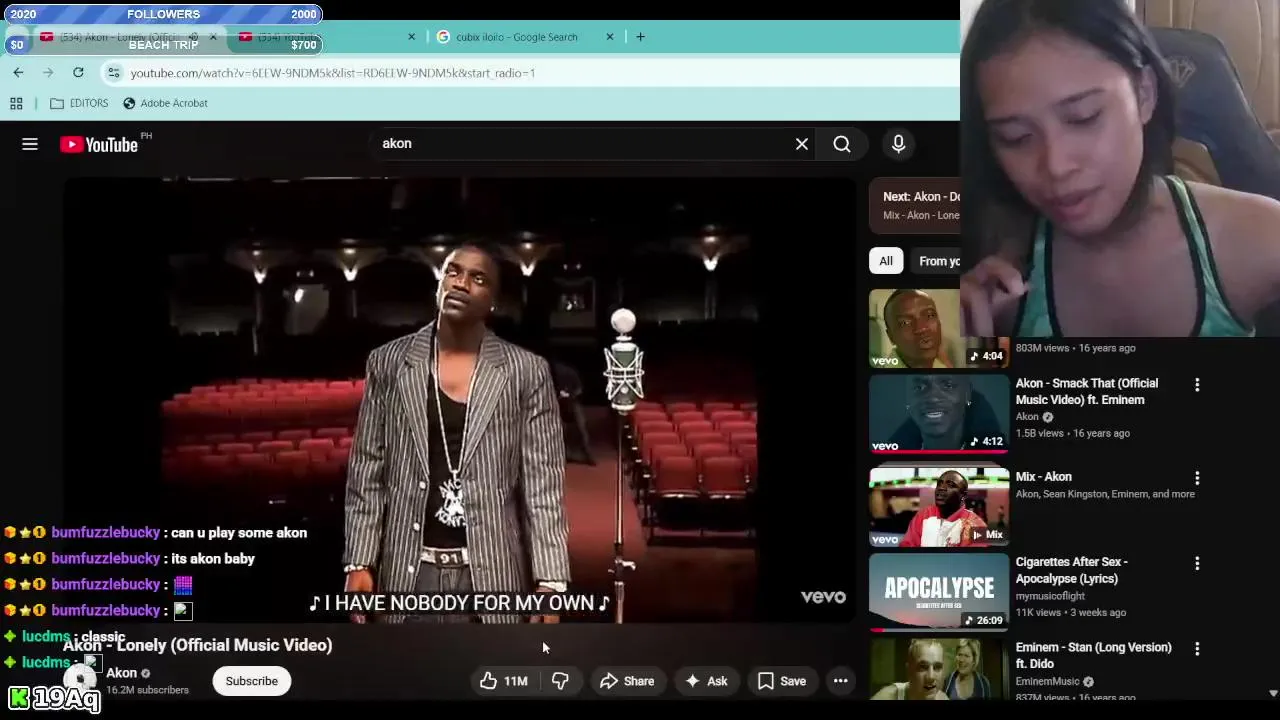Click the Cigarettes After Sex - Apocalypse title
This screenshot has height=720, width=1280.
(x=1071, y=570)
